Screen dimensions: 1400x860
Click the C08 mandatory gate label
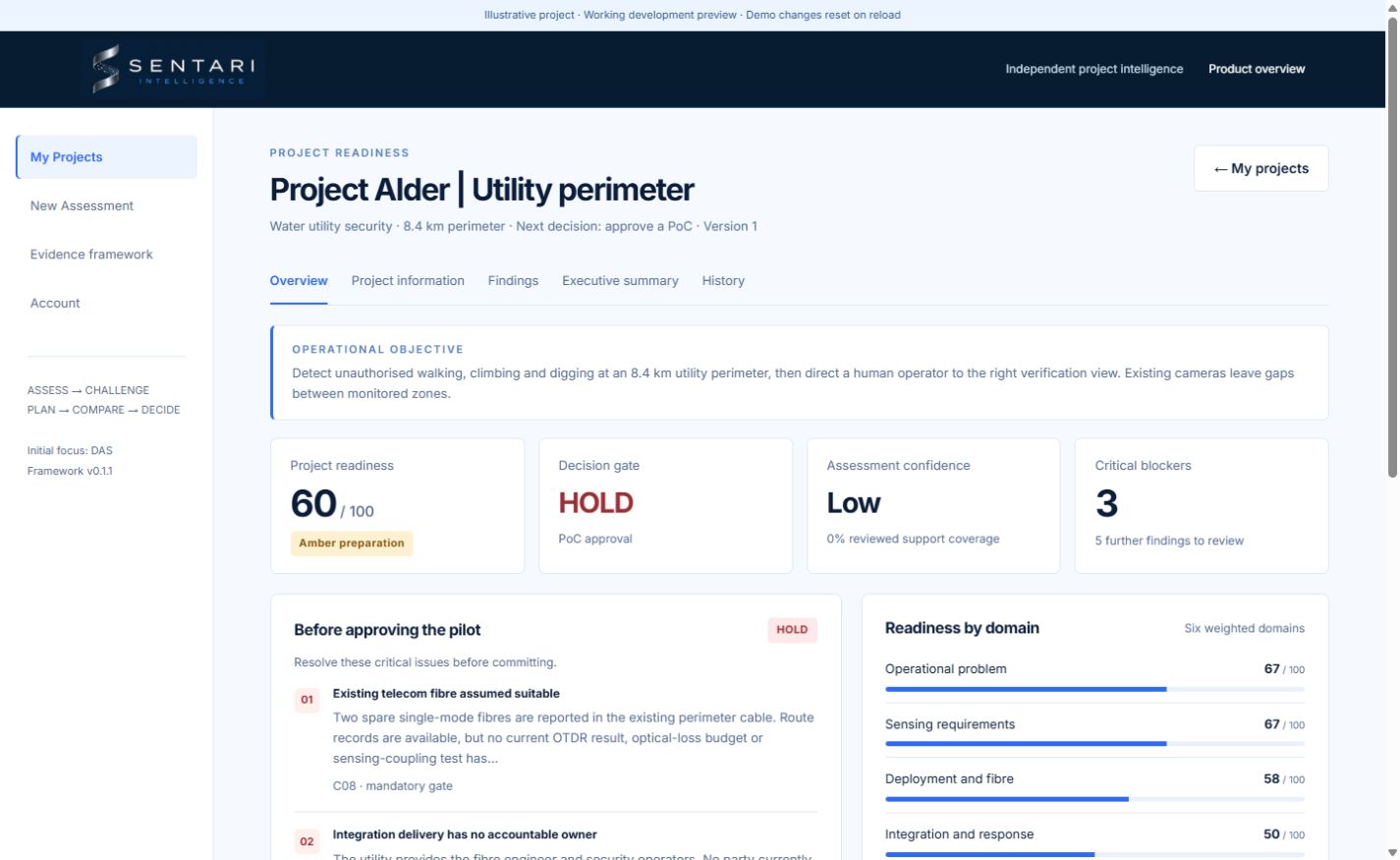(393, 786)
